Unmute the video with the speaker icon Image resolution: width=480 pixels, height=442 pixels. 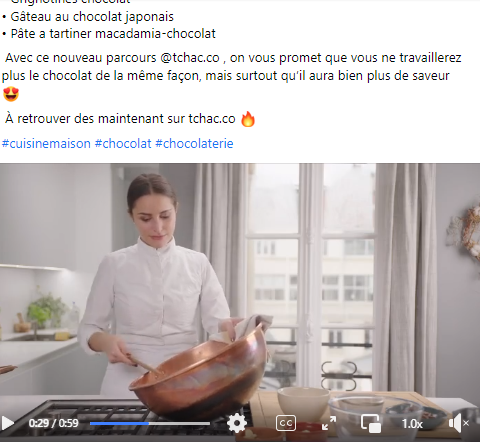coord(458,423)
